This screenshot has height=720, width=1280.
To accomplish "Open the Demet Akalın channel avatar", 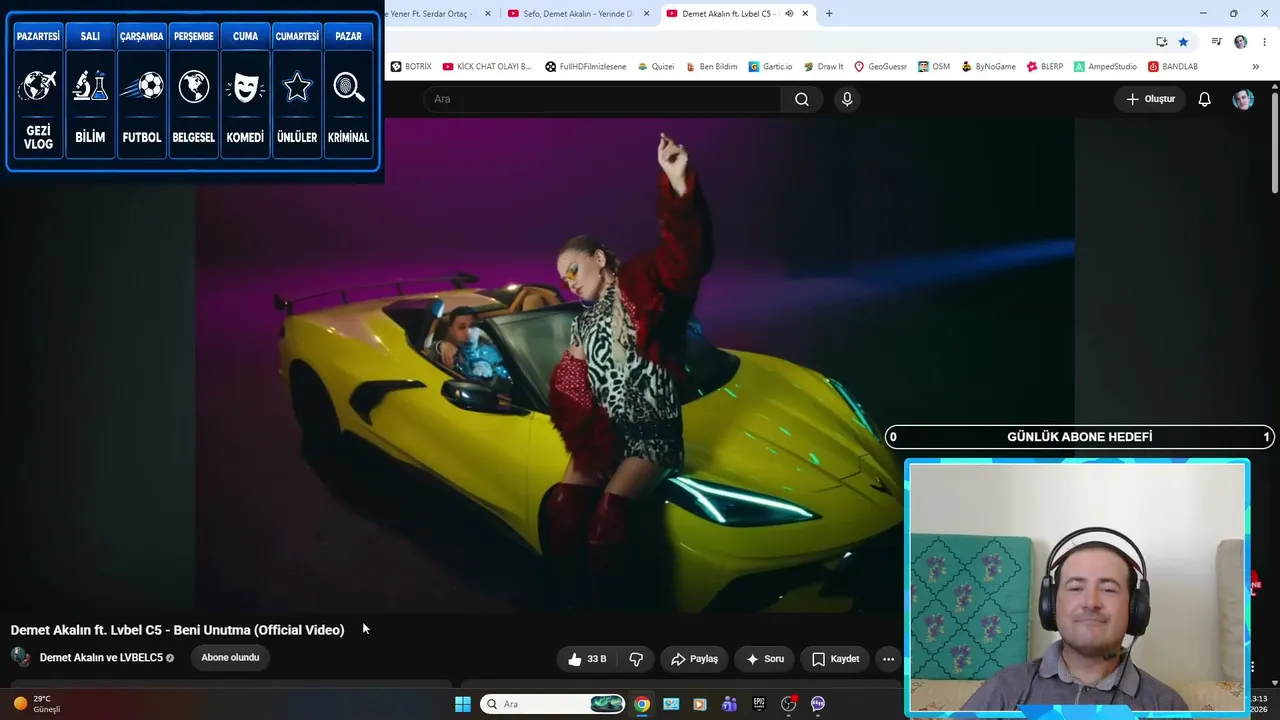I will 20,657.
